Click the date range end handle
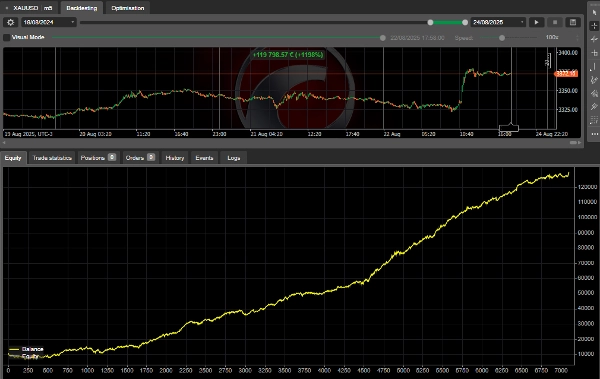 click(x=465, y=23)
